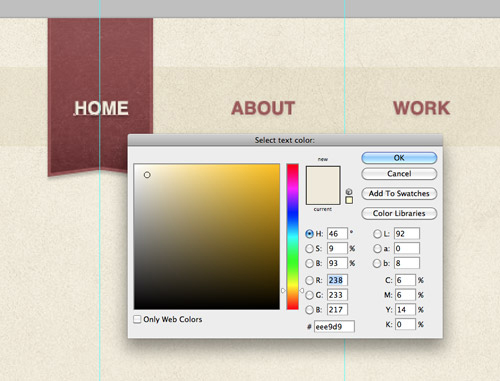The width and height of the screenshot is (500, 381).
Task: Select the G green radio button
Action: click(x=309, y=295)
